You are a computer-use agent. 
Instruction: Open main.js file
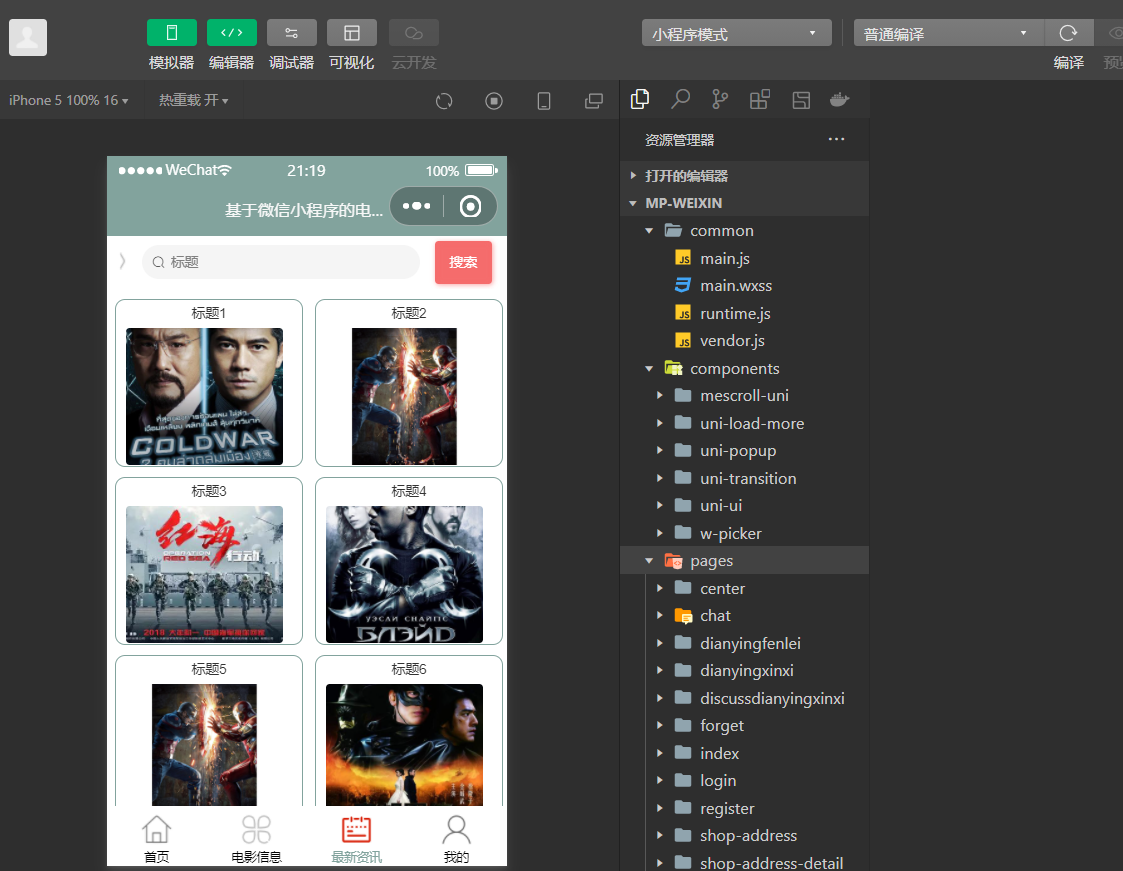pyautogui.click(x=745, y=258)
